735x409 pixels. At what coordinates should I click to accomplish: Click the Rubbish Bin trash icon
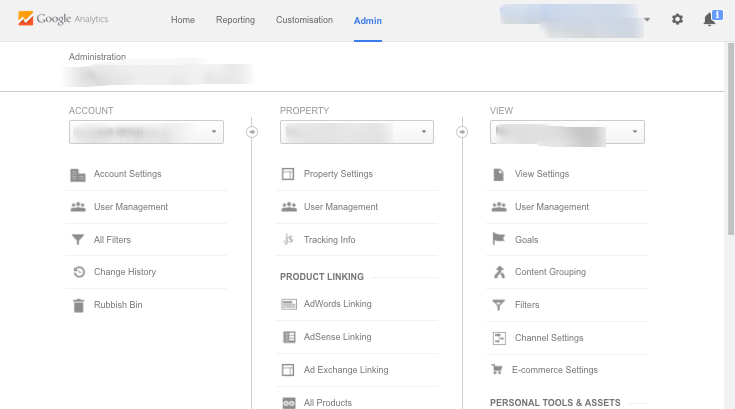78,305
